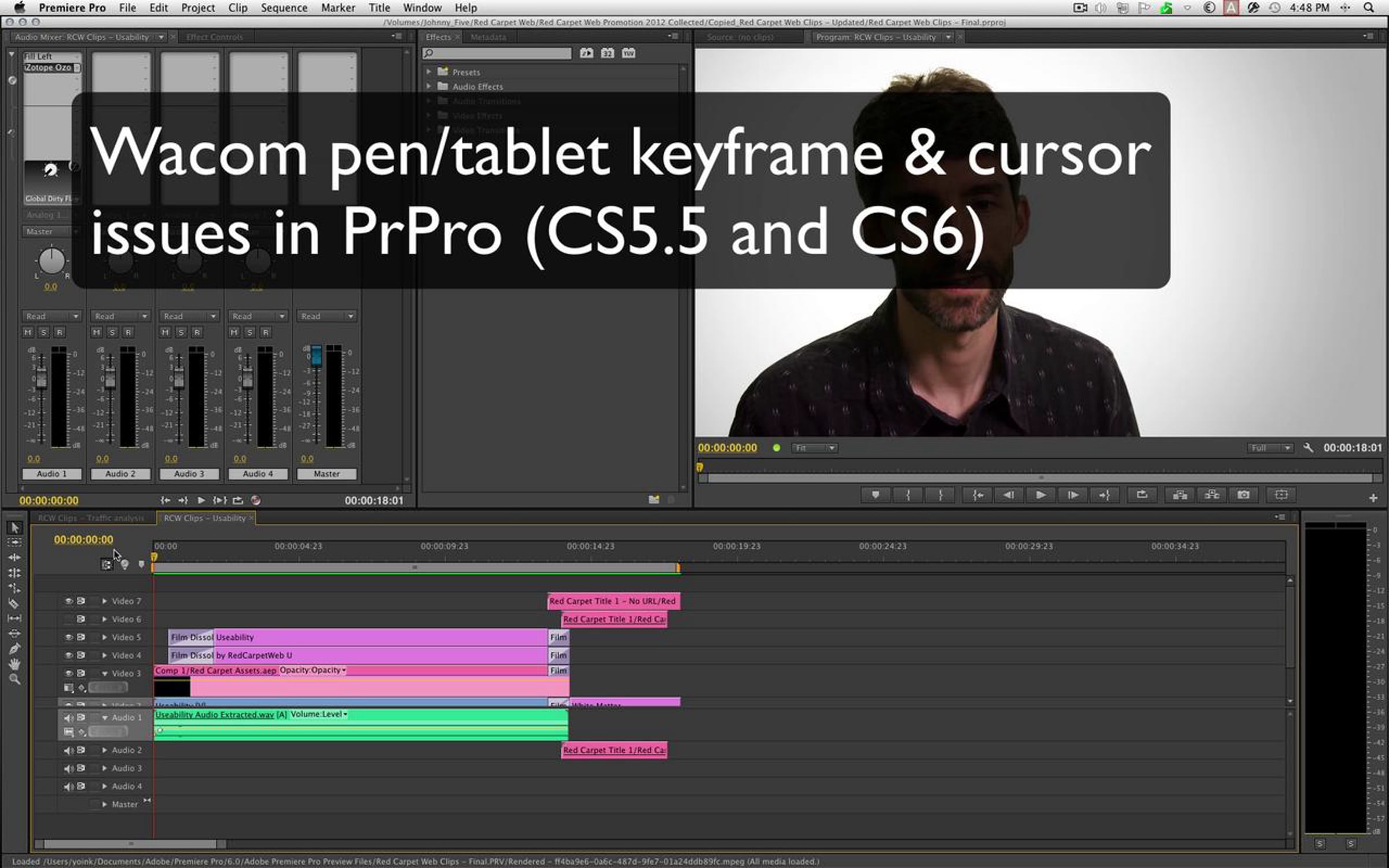Select the Zoom magnifier tool
The image size is (1389, 868).
click(15, 679)
